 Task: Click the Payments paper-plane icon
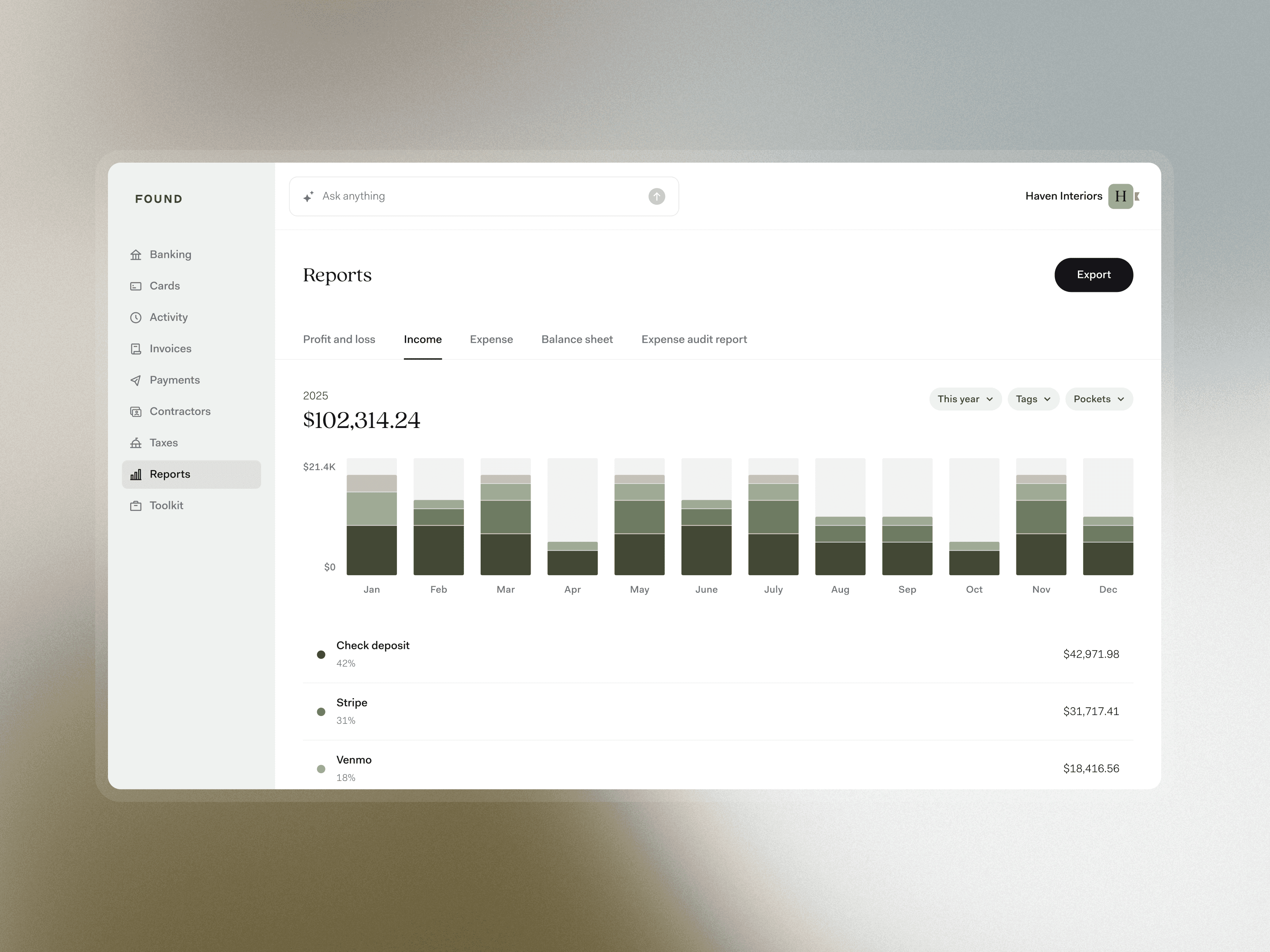[x=135, y=380]
